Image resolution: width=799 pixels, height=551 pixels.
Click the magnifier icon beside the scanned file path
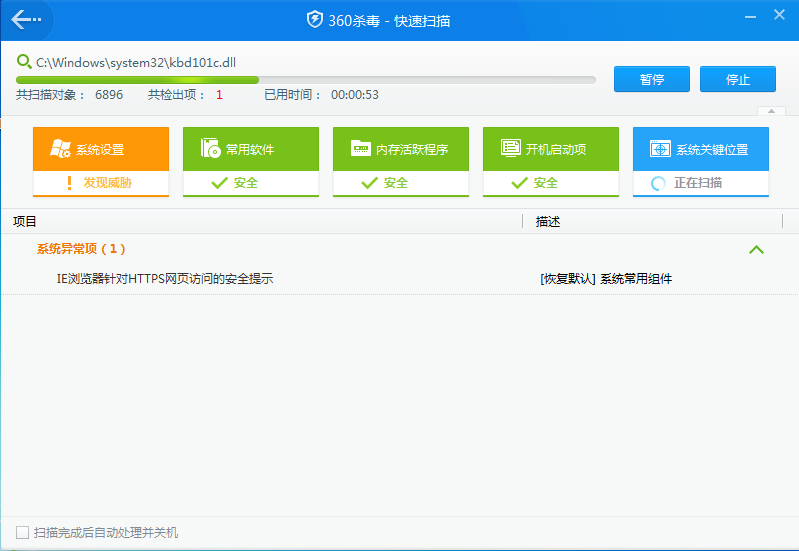(23, 62)
